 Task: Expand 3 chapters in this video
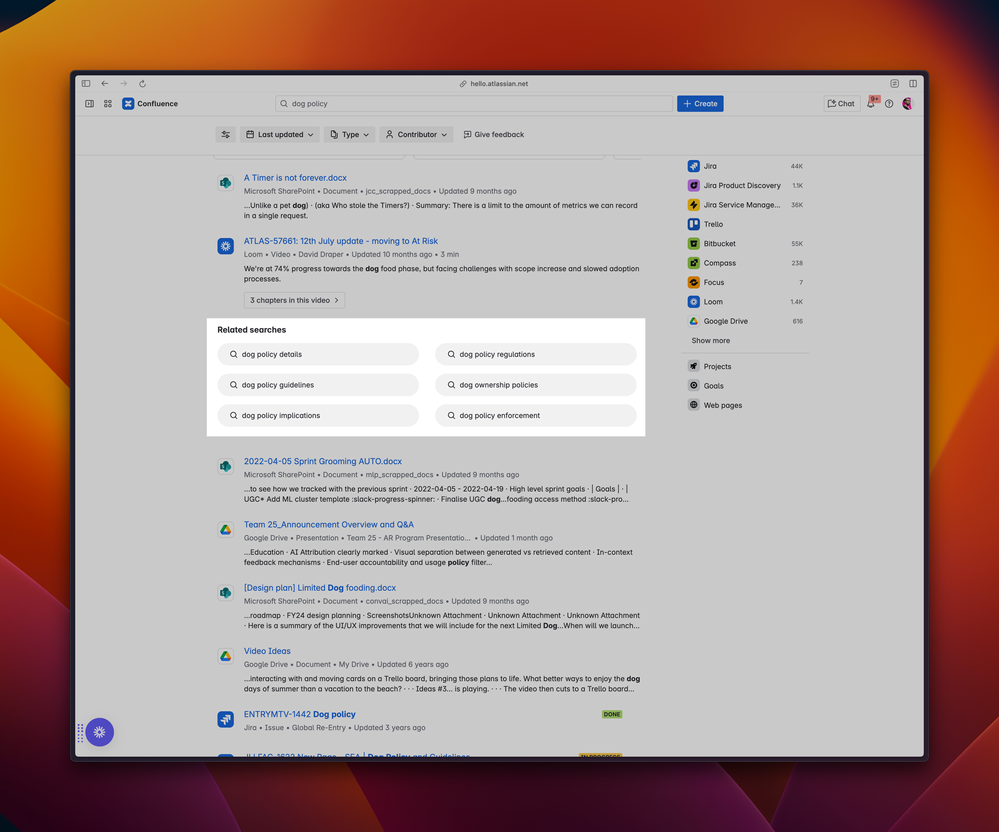294,300
